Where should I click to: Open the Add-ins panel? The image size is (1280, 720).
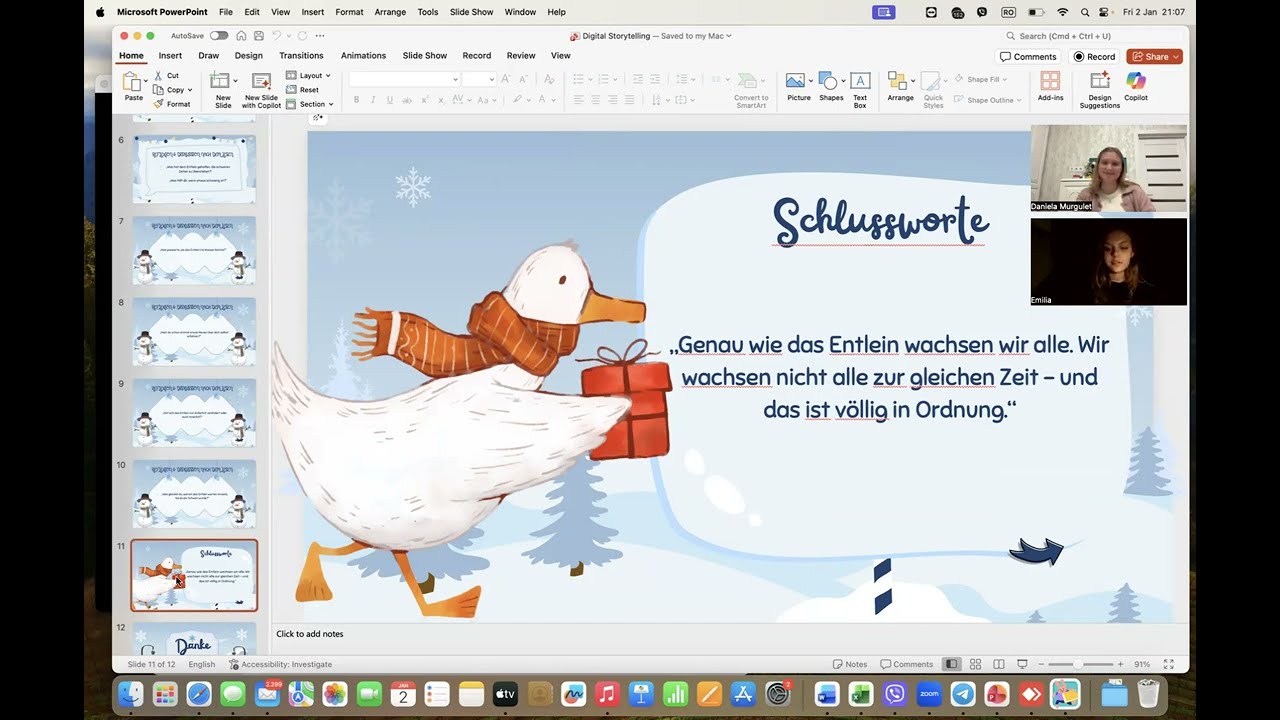1050,86
